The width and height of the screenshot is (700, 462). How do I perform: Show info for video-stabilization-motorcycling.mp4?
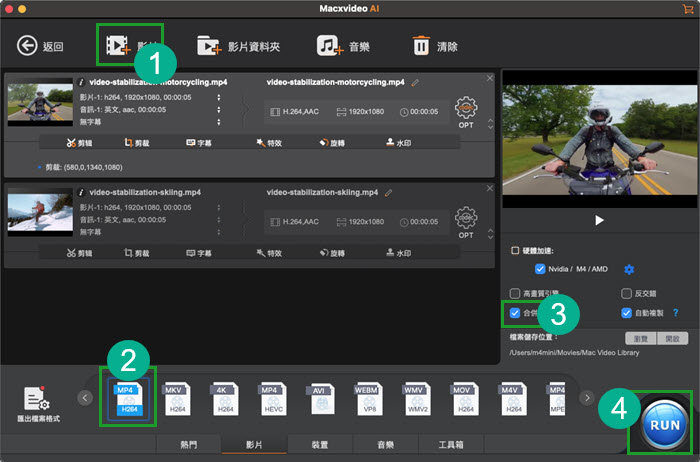tap(81, 82)
